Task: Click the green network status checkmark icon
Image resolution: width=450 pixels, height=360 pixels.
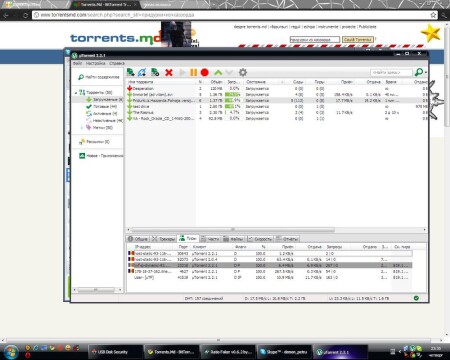Action: pyautogui.click(x=416, y=298)
